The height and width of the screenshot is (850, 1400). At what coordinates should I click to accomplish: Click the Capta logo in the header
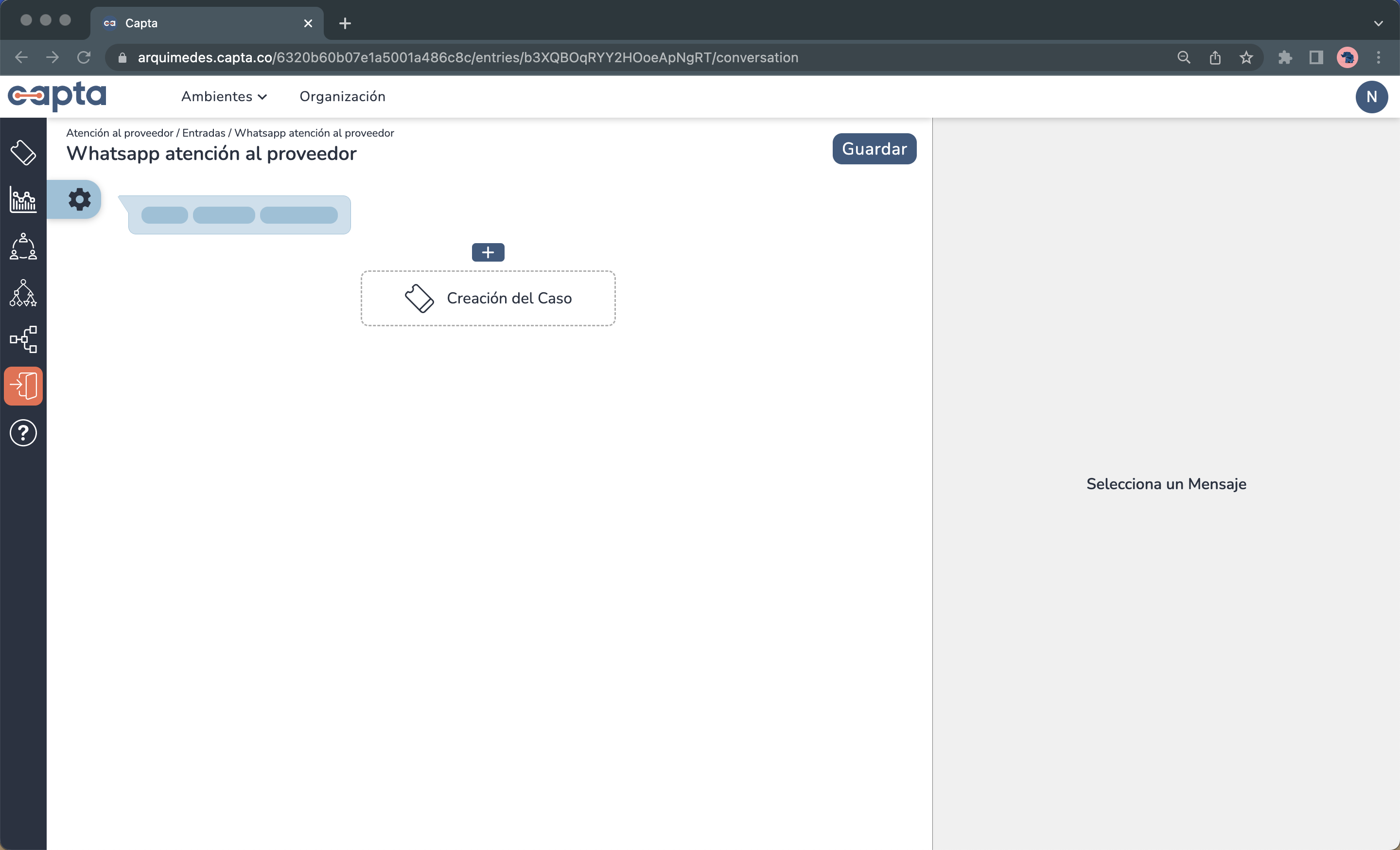[57, 96]
